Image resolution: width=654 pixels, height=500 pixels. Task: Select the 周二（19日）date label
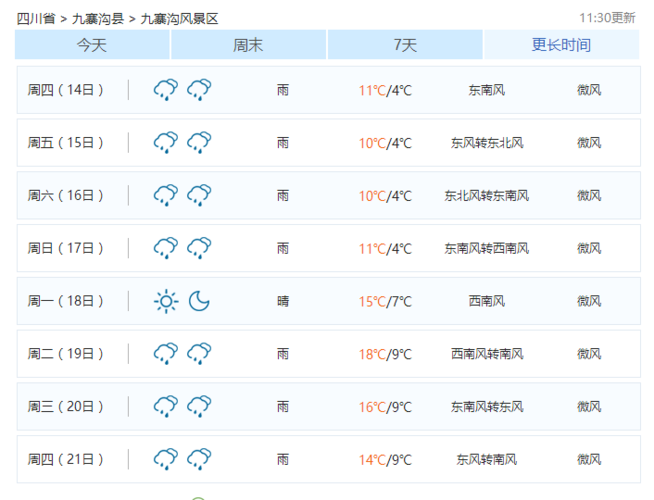click(x=65, y=354)
